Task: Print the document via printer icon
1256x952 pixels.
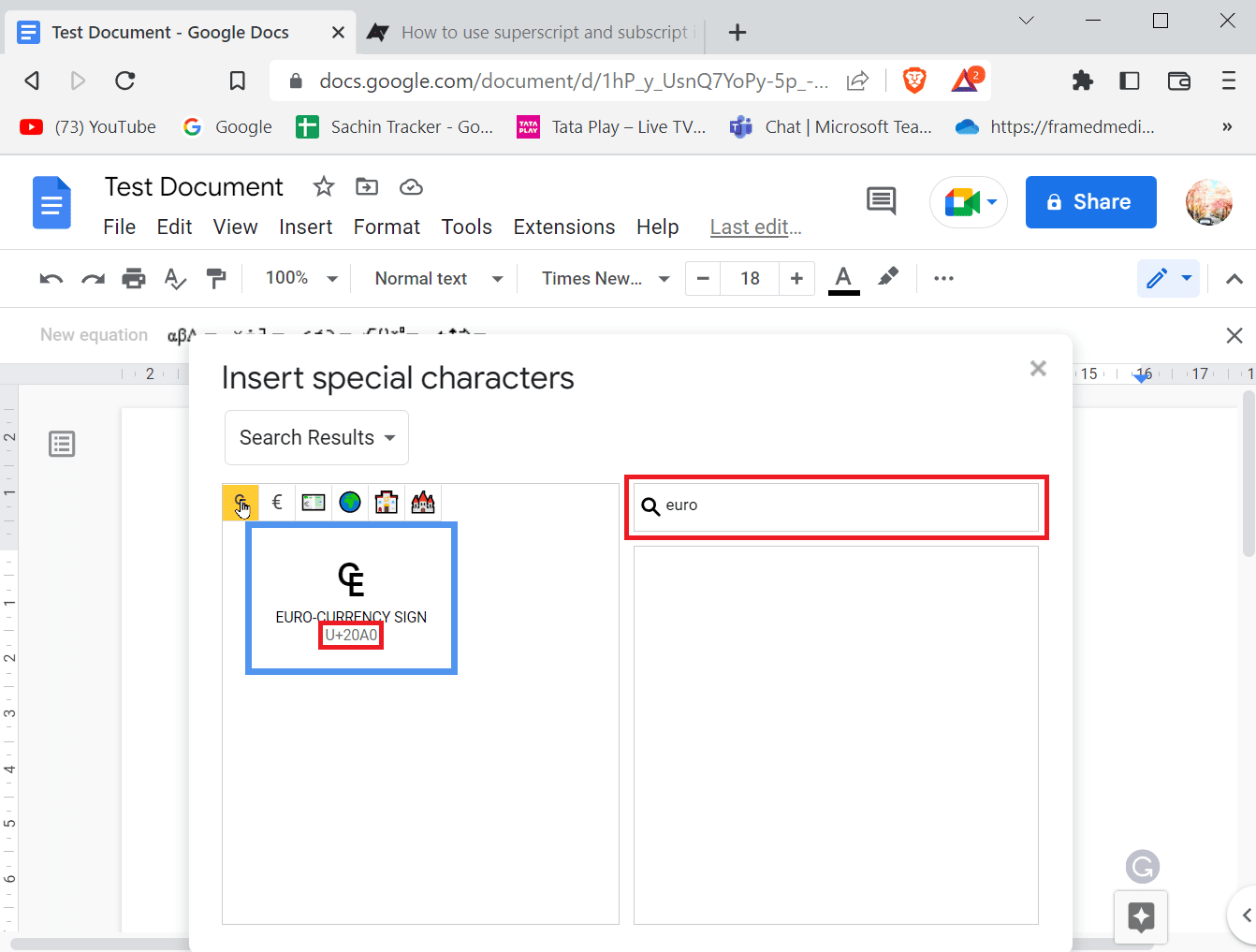Action: point(134,279)
